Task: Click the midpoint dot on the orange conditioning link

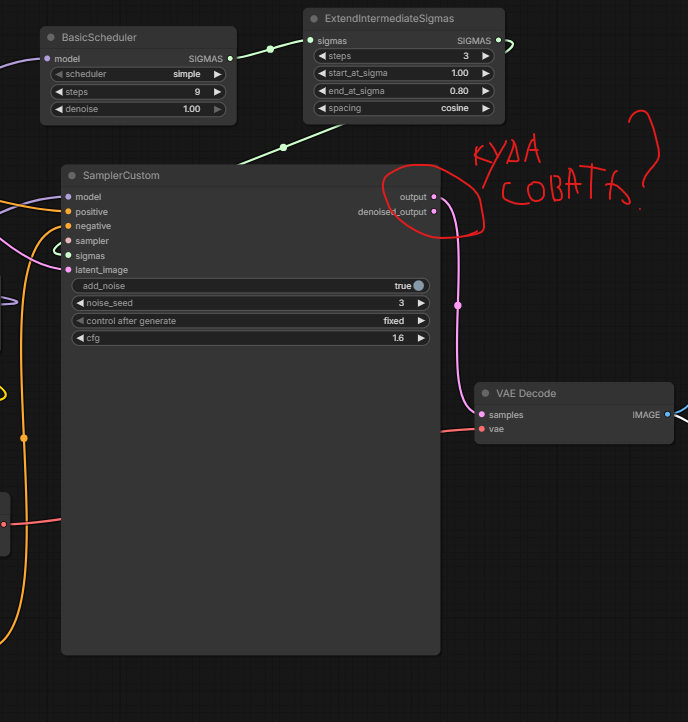Action: click(24, 438)
